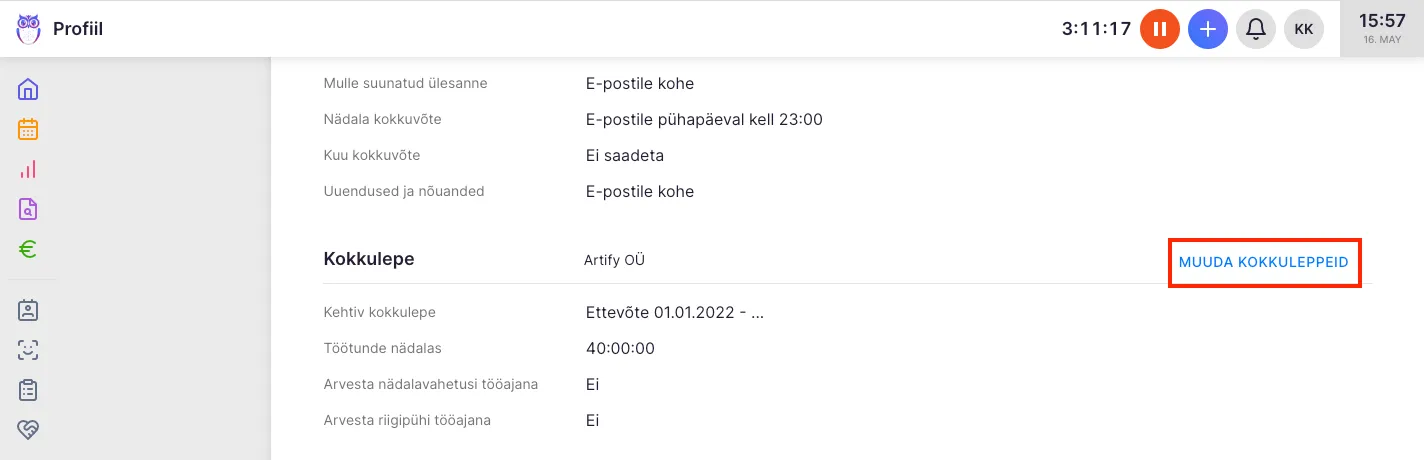Click the 3:11:17 running timer display
The image size is (1424, 460).
(x=1096, y=29)
